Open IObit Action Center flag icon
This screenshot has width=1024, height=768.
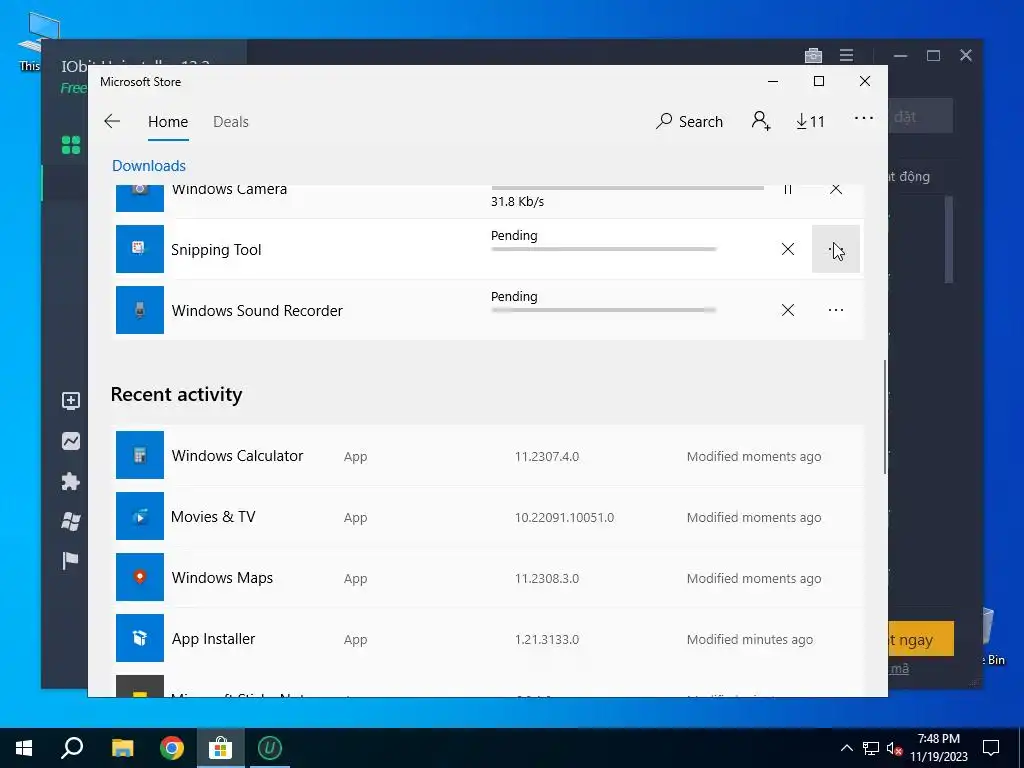pyautogui.click(x=71, y=561)
